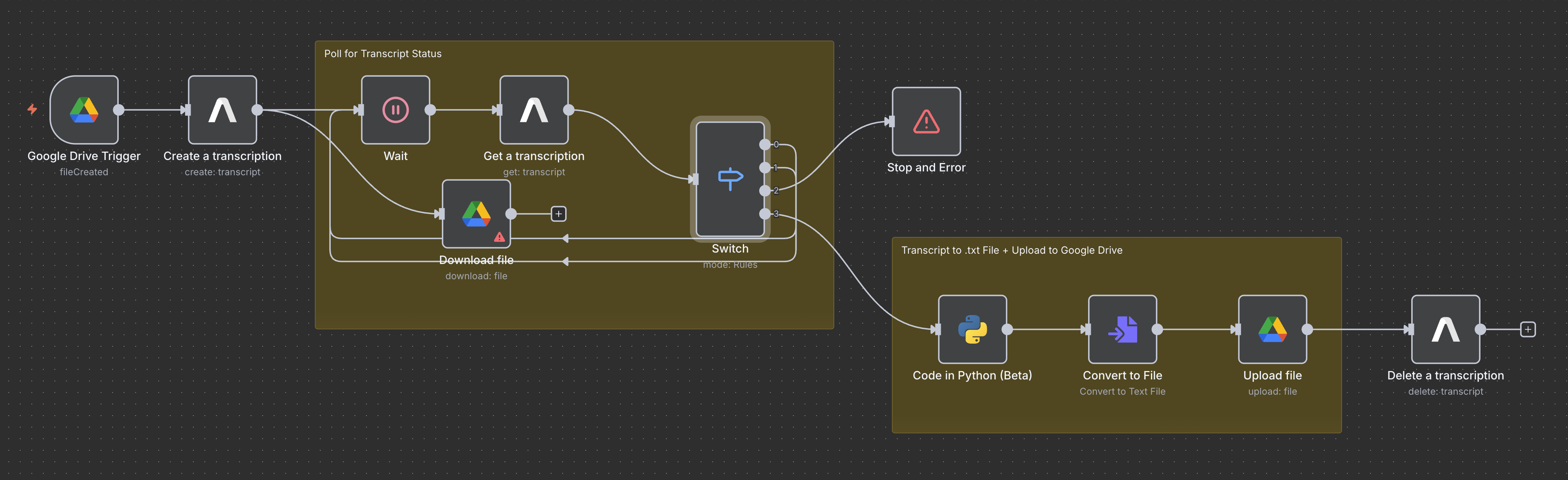Add node after Delete a transcription
Viewport: 1568px width, 480px height.
(x=1527, y=330)
